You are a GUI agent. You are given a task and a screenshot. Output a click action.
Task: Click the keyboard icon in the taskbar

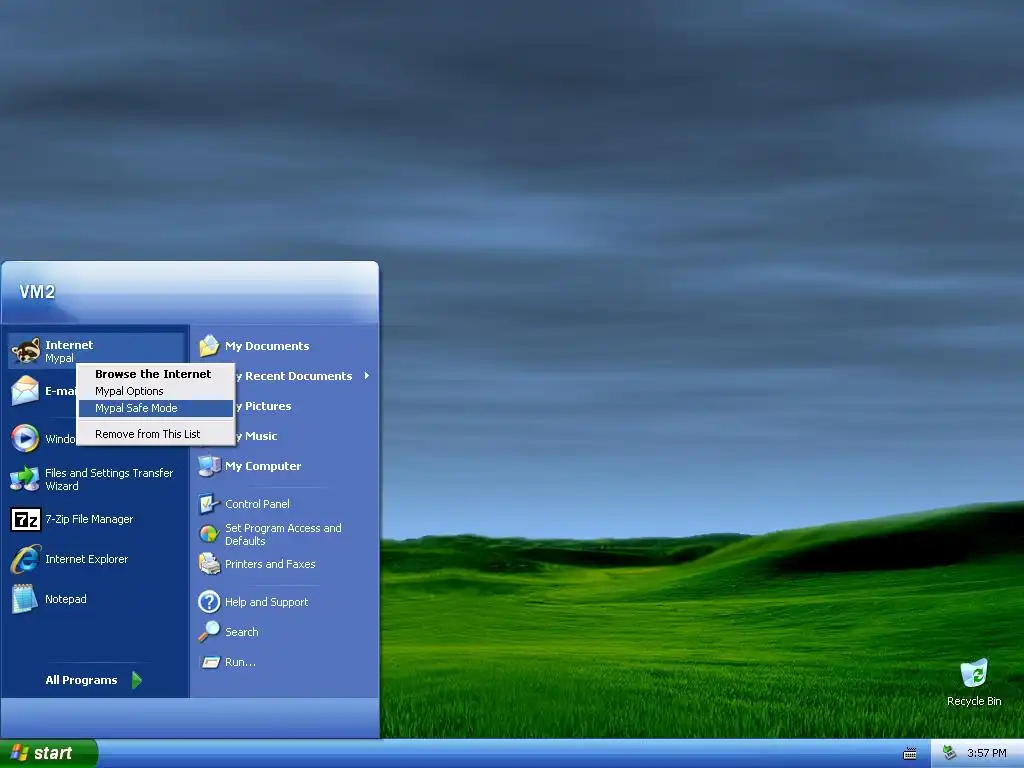[910, 754]
